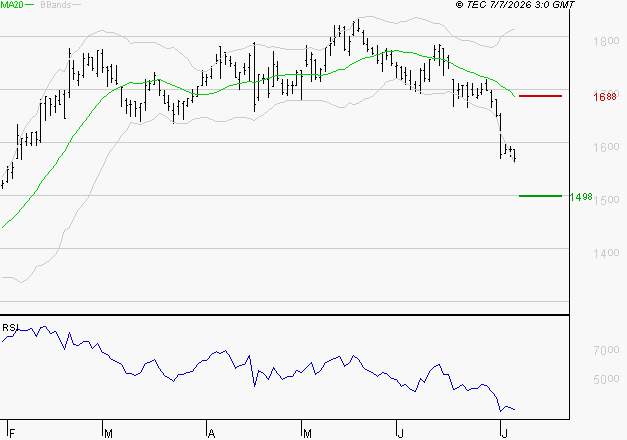The width and height of the screenshot is (627, 440).
Task: Click the 1500 price axis label
Action: coord(606,200)
